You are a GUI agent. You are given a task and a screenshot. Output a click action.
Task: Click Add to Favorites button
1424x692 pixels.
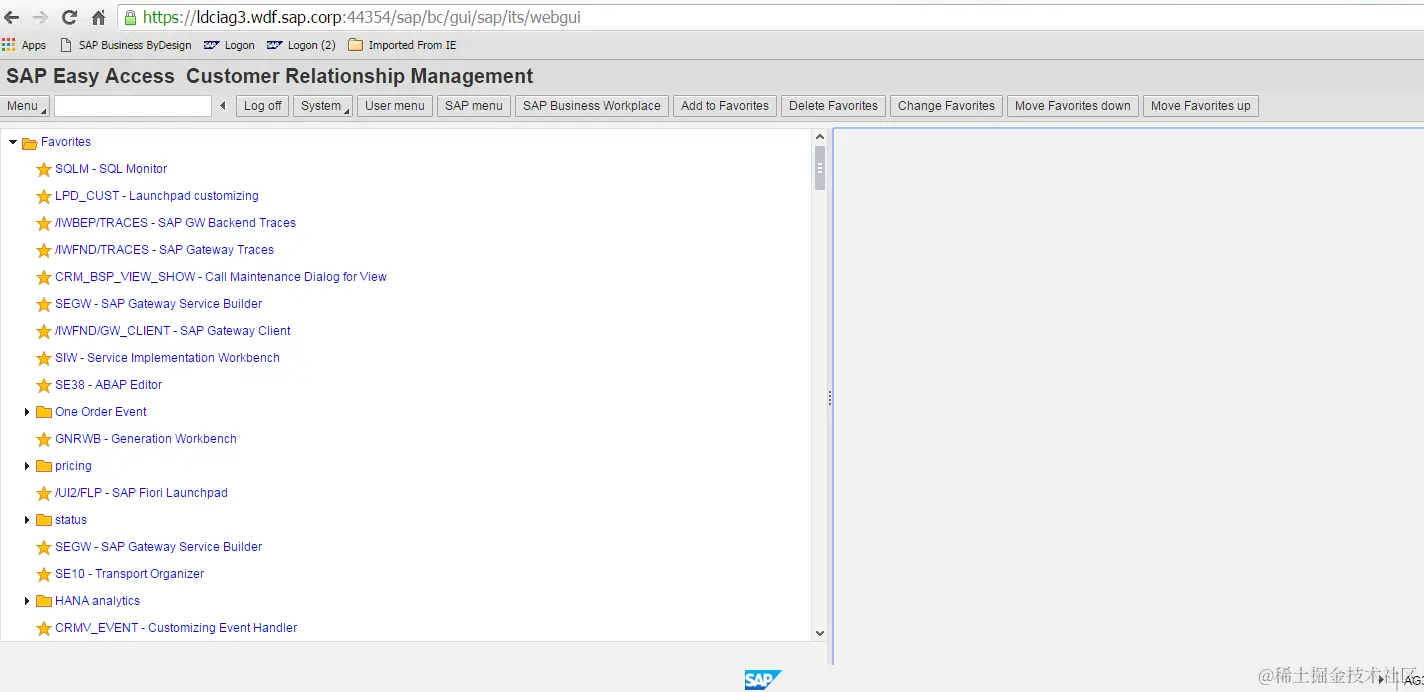pyautogui.click(x=725, y=106)
